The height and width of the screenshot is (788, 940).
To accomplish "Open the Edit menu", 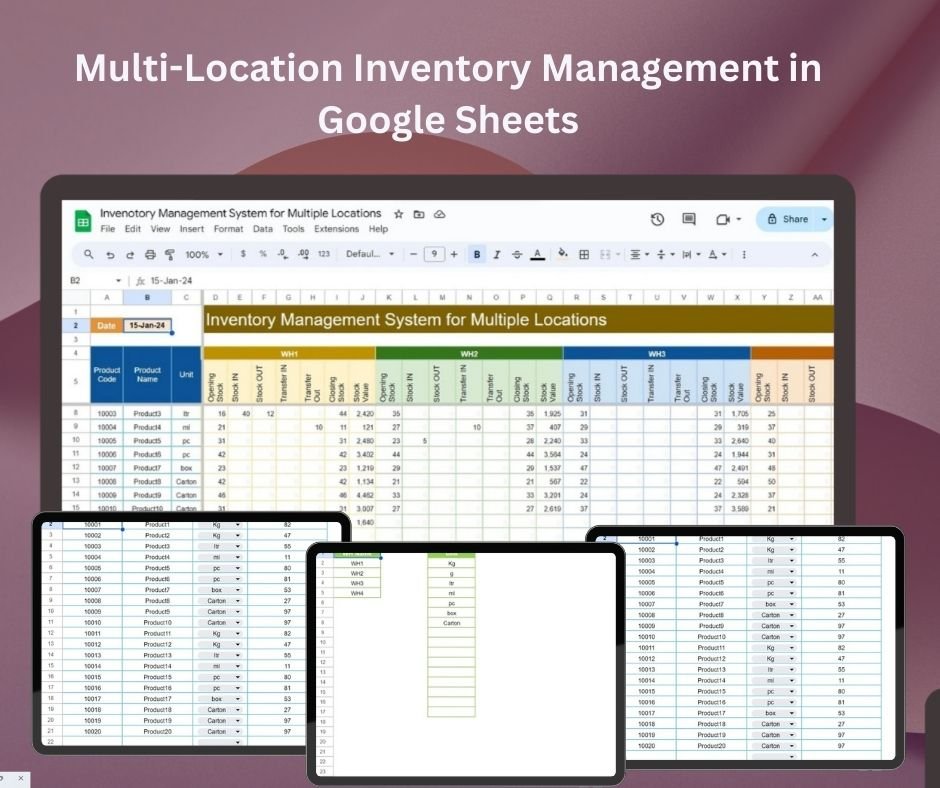I will [132, 229].
